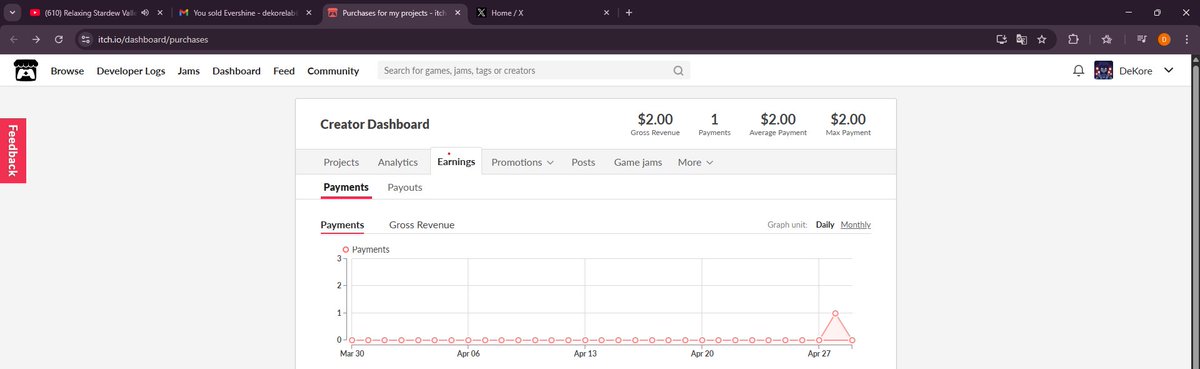Set the graph unit to Monthly
Viewport: 1200px width, 369px height.
click(x=856, y=225)
